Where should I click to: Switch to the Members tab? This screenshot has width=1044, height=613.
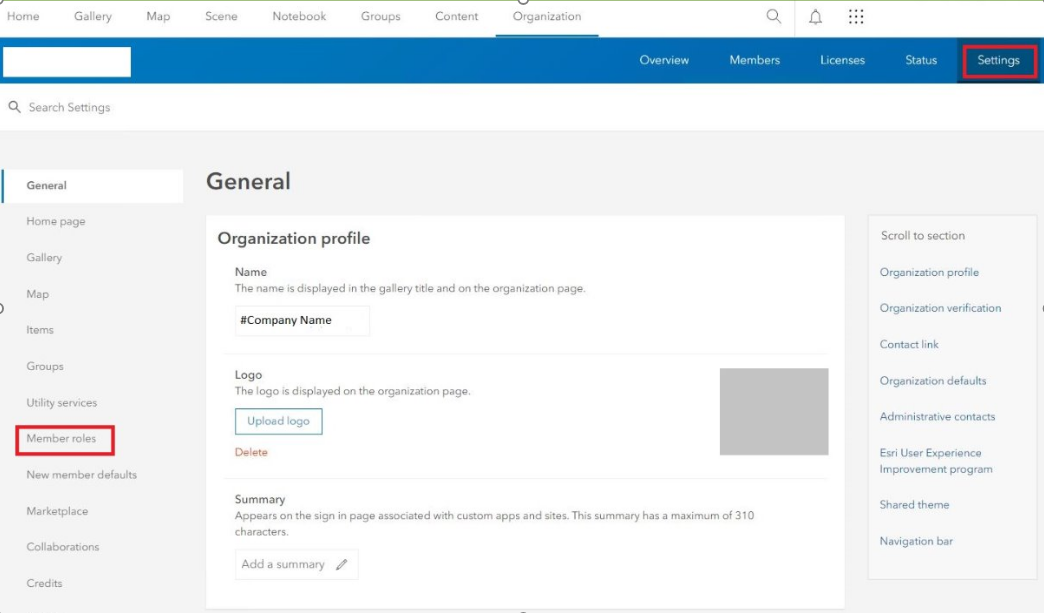(x=754, y=60)
